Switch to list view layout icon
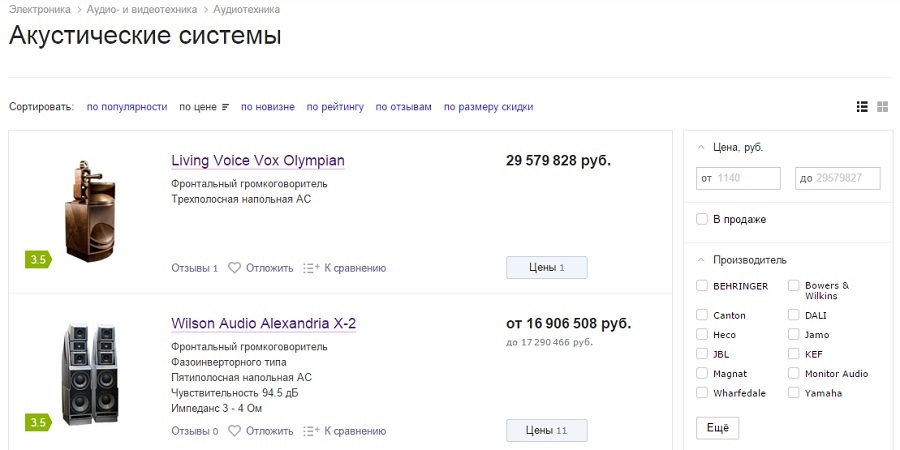 862,107
